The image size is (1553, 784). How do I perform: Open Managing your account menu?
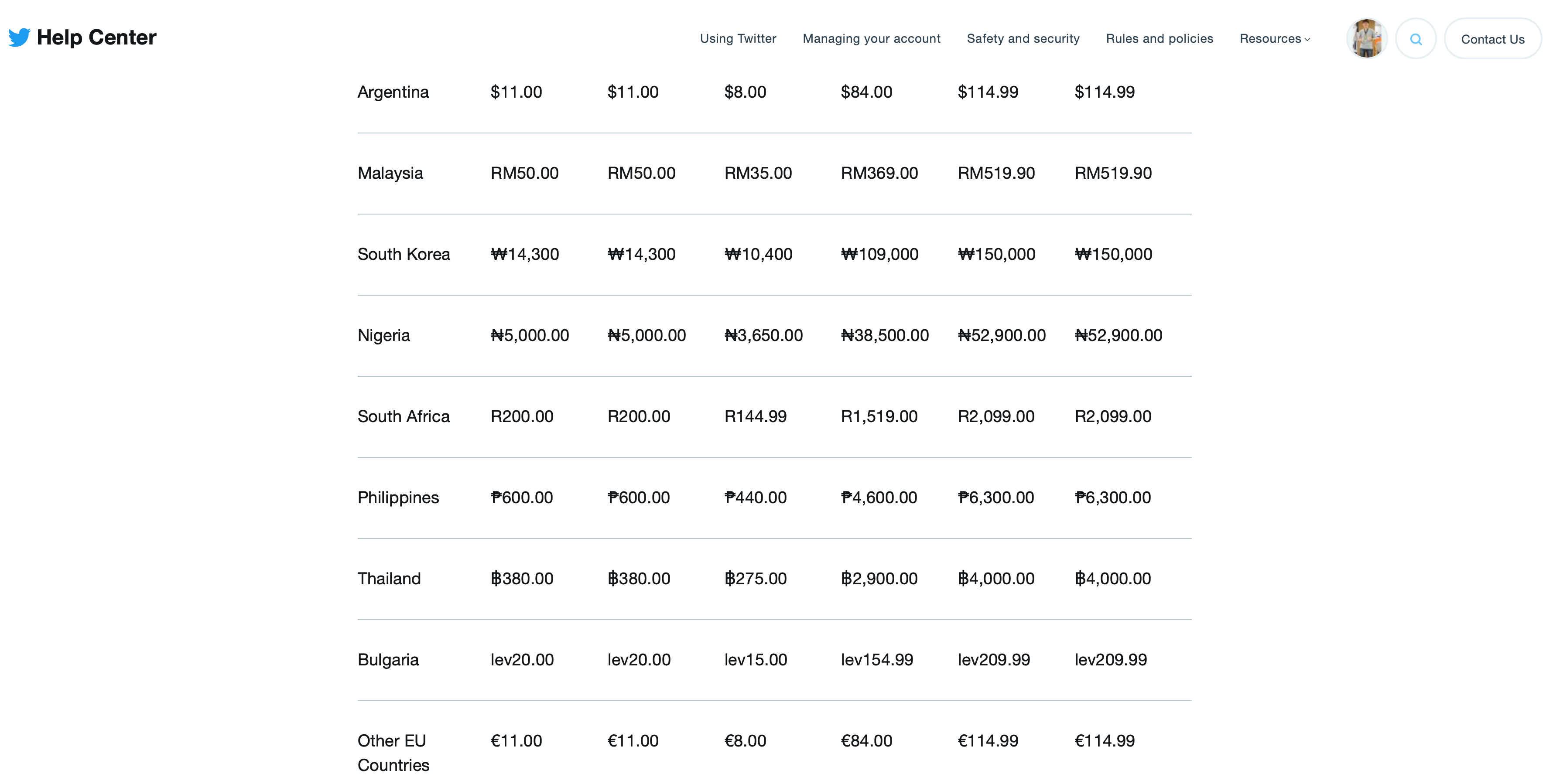[x=871, y=38]
